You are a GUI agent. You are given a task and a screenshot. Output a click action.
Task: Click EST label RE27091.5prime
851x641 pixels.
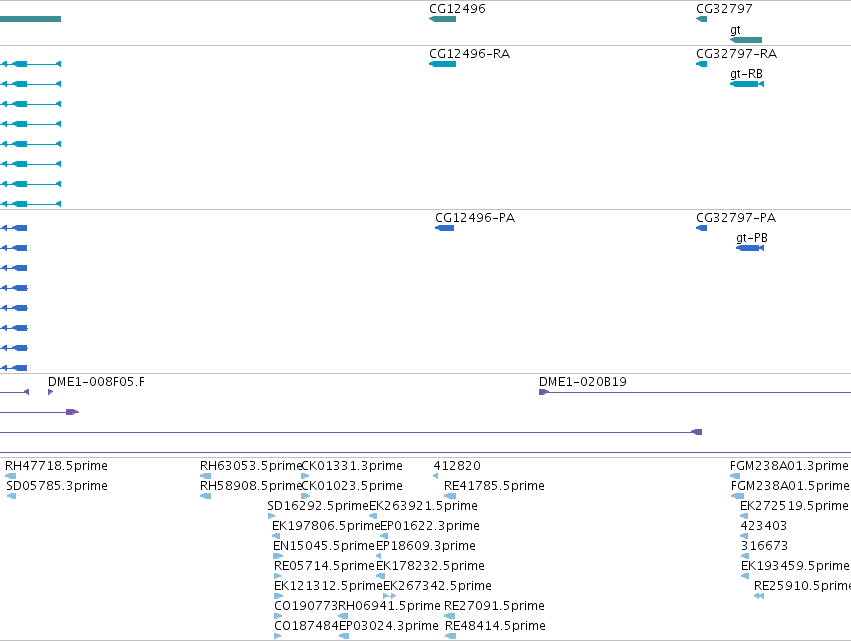(x=494, y=606)
